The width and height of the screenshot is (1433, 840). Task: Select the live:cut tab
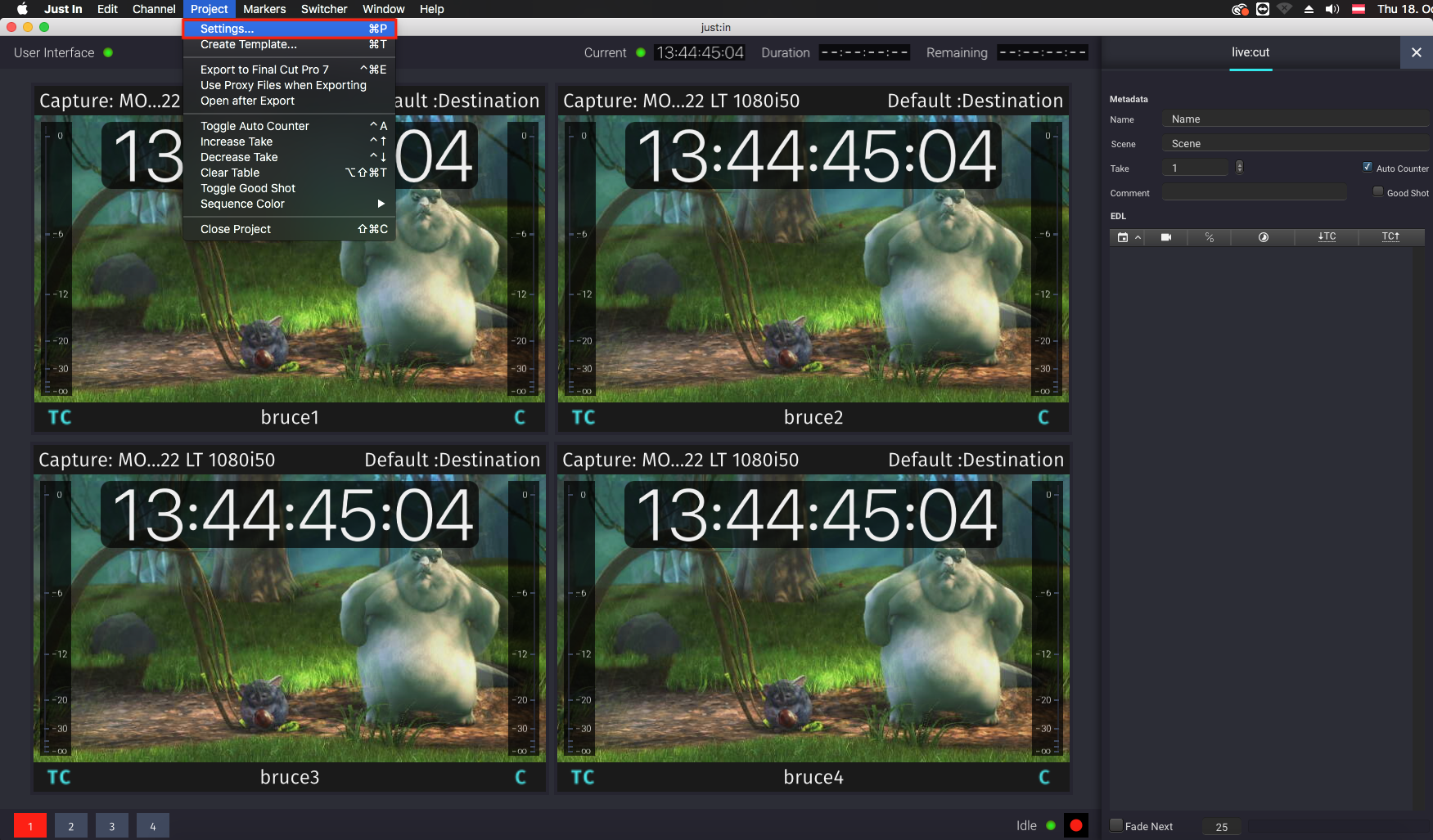pos(1250,52)
